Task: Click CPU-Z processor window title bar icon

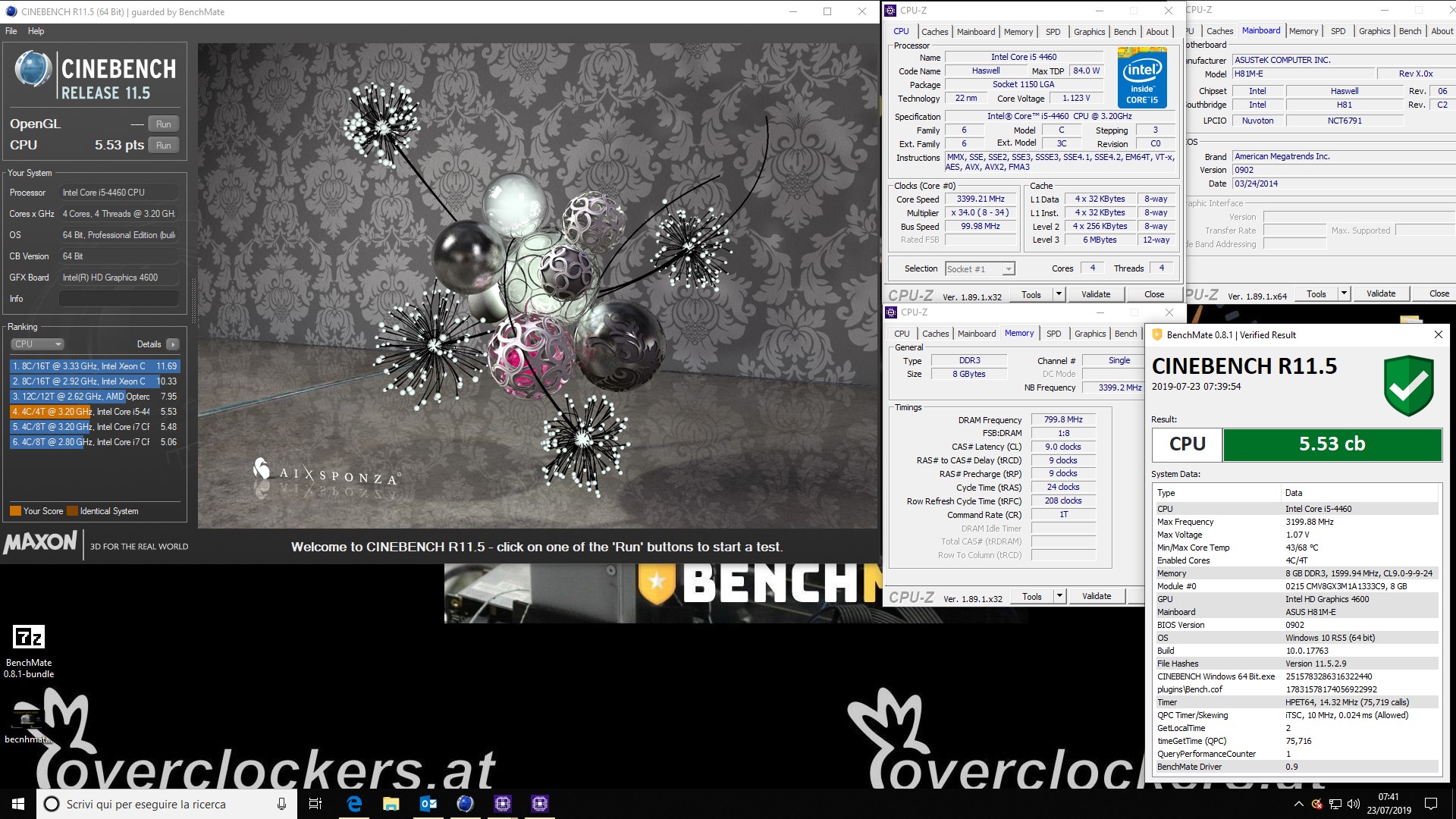Action: pyautogui.click(x=891, y=11)
